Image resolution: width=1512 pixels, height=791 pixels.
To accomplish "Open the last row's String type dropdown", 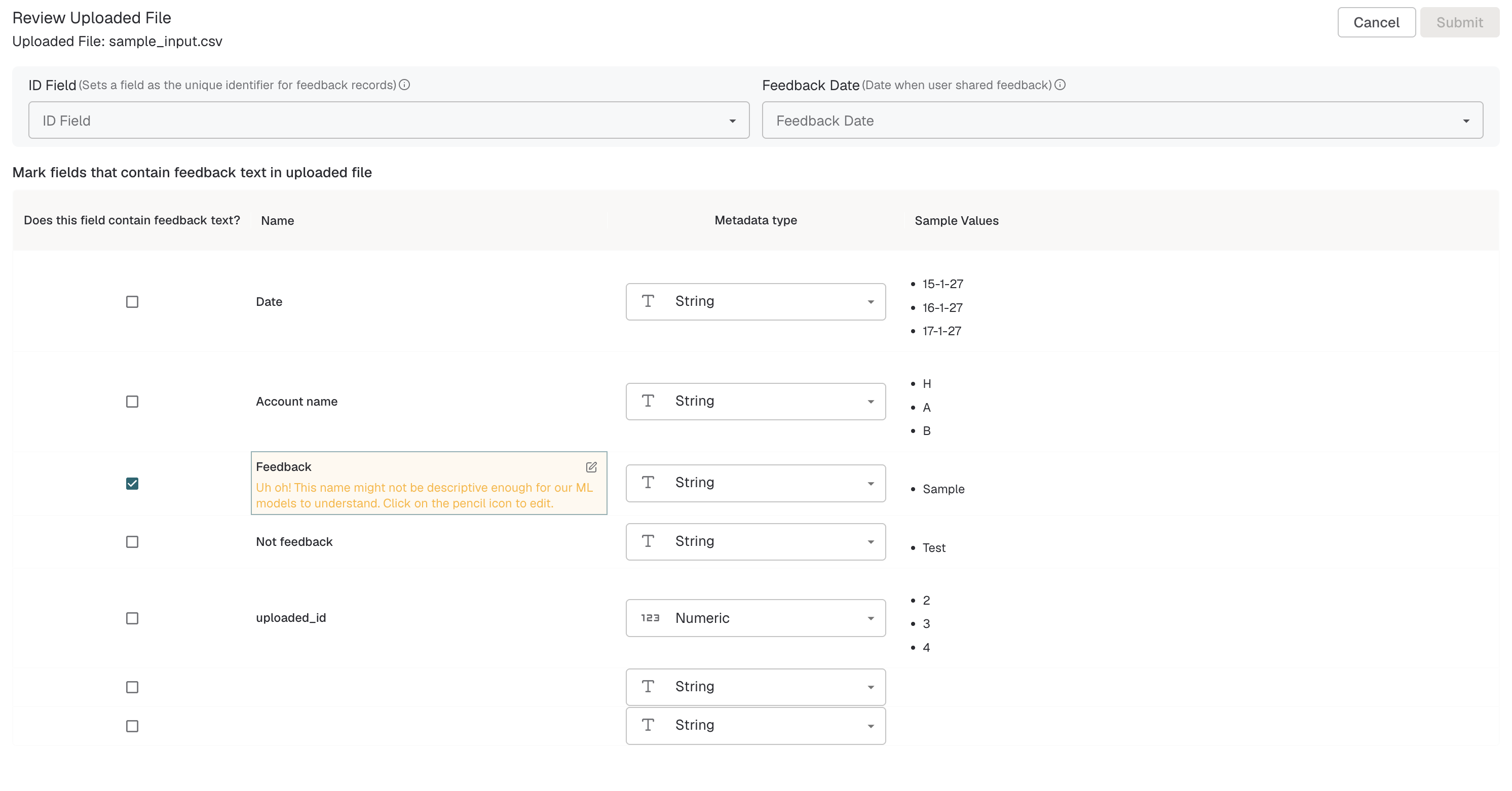I will 756,726.
